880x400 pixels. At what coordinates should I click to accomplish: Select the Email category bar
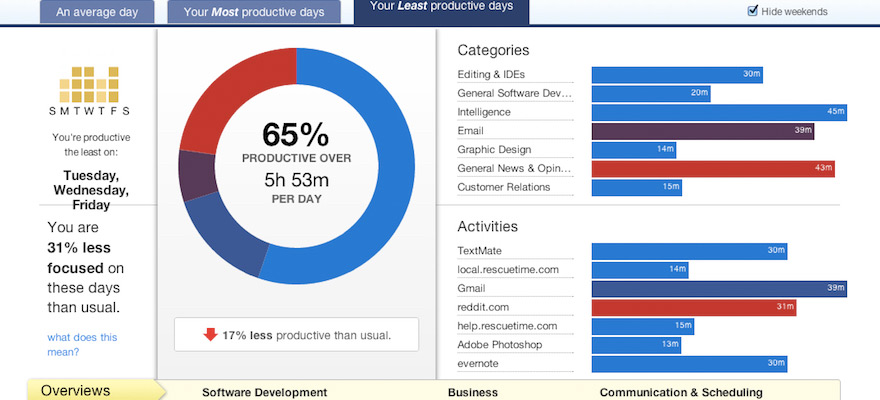click(702, 131)
